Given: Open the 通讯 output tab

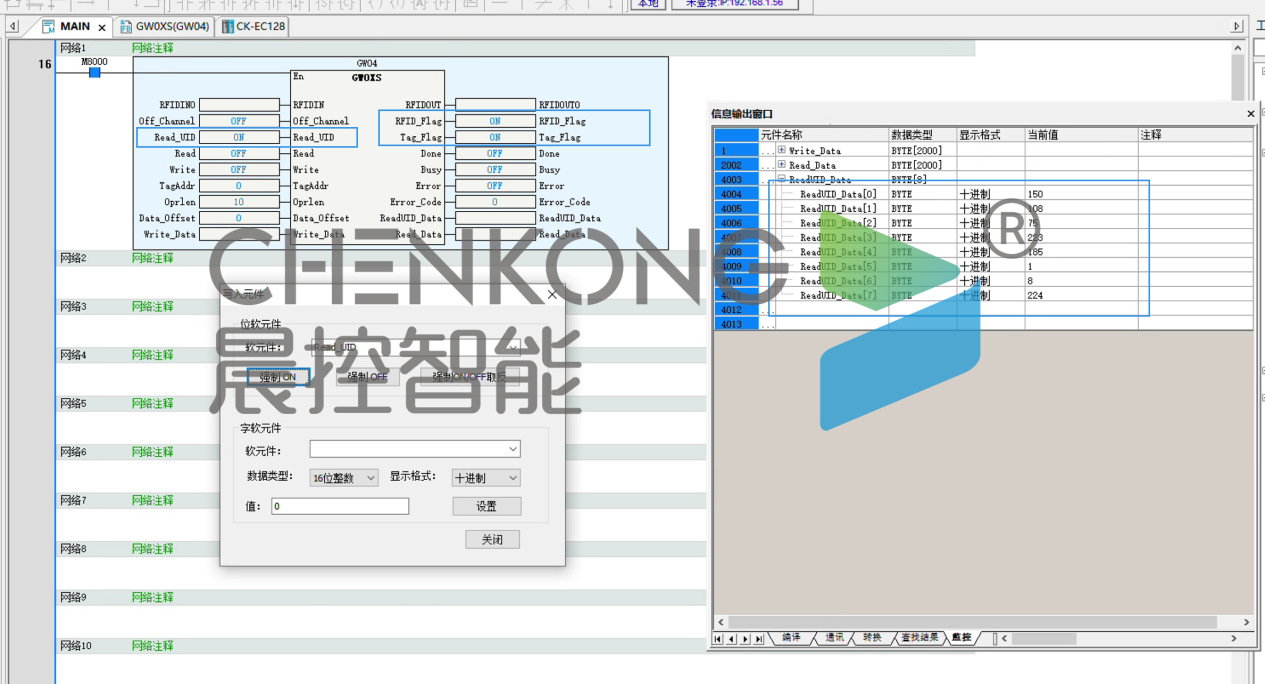Looking at the screenshot, I should pyautogui.click(x=834, y=638).
